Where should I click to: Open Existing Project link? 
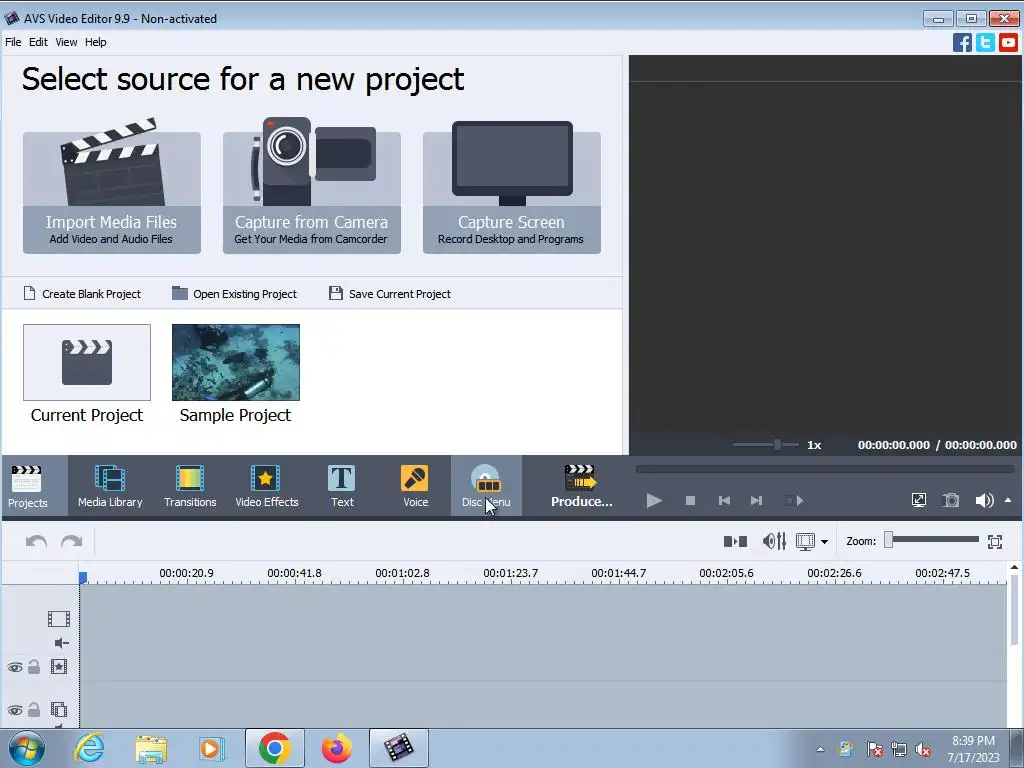click(x=234, y=294)
